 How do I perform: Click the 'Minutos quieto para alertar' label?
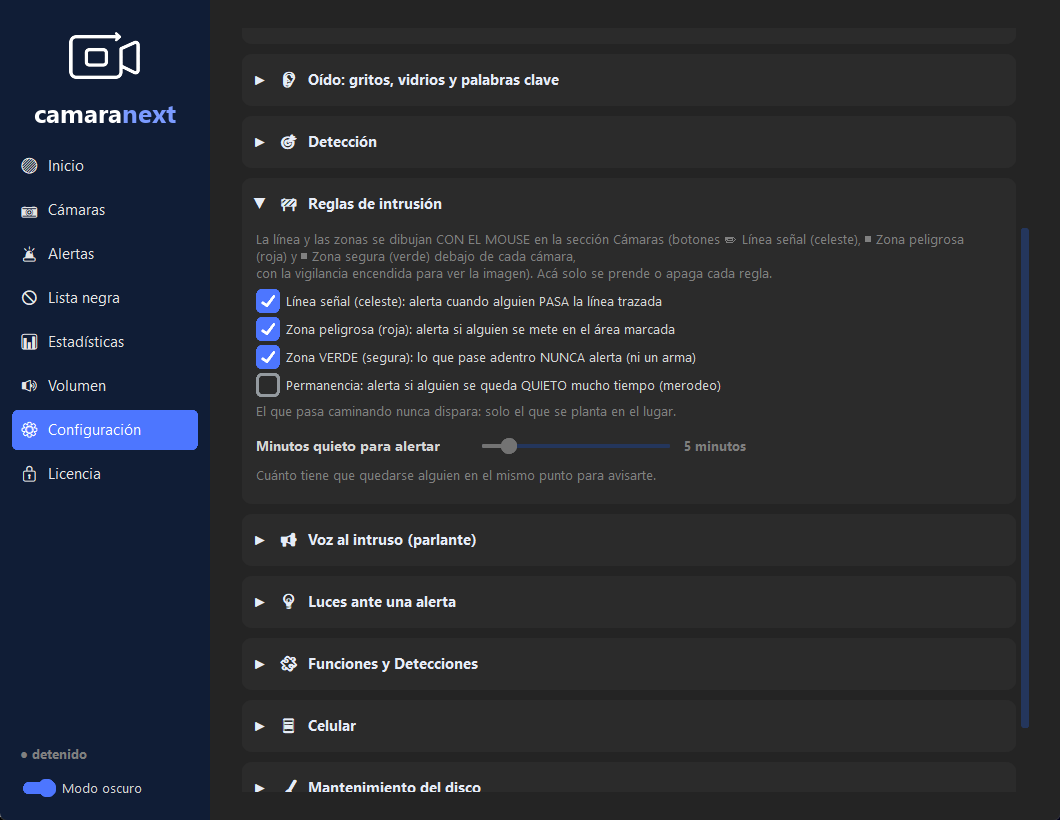pos(348,446)
